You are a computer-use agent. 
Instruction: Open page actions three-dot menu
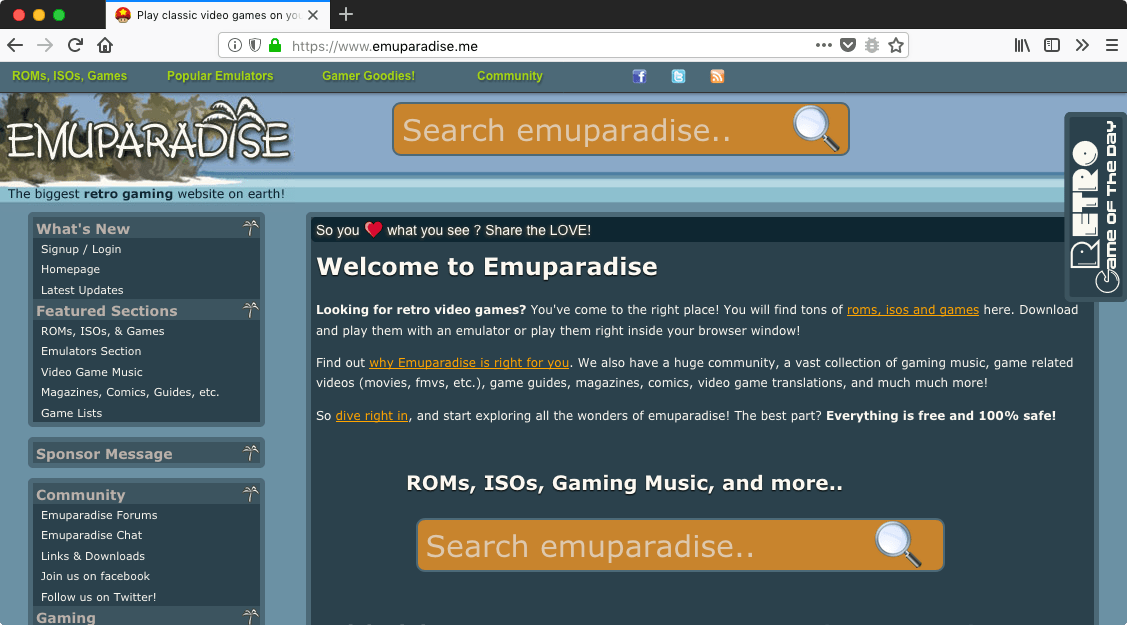coord(824,45)
